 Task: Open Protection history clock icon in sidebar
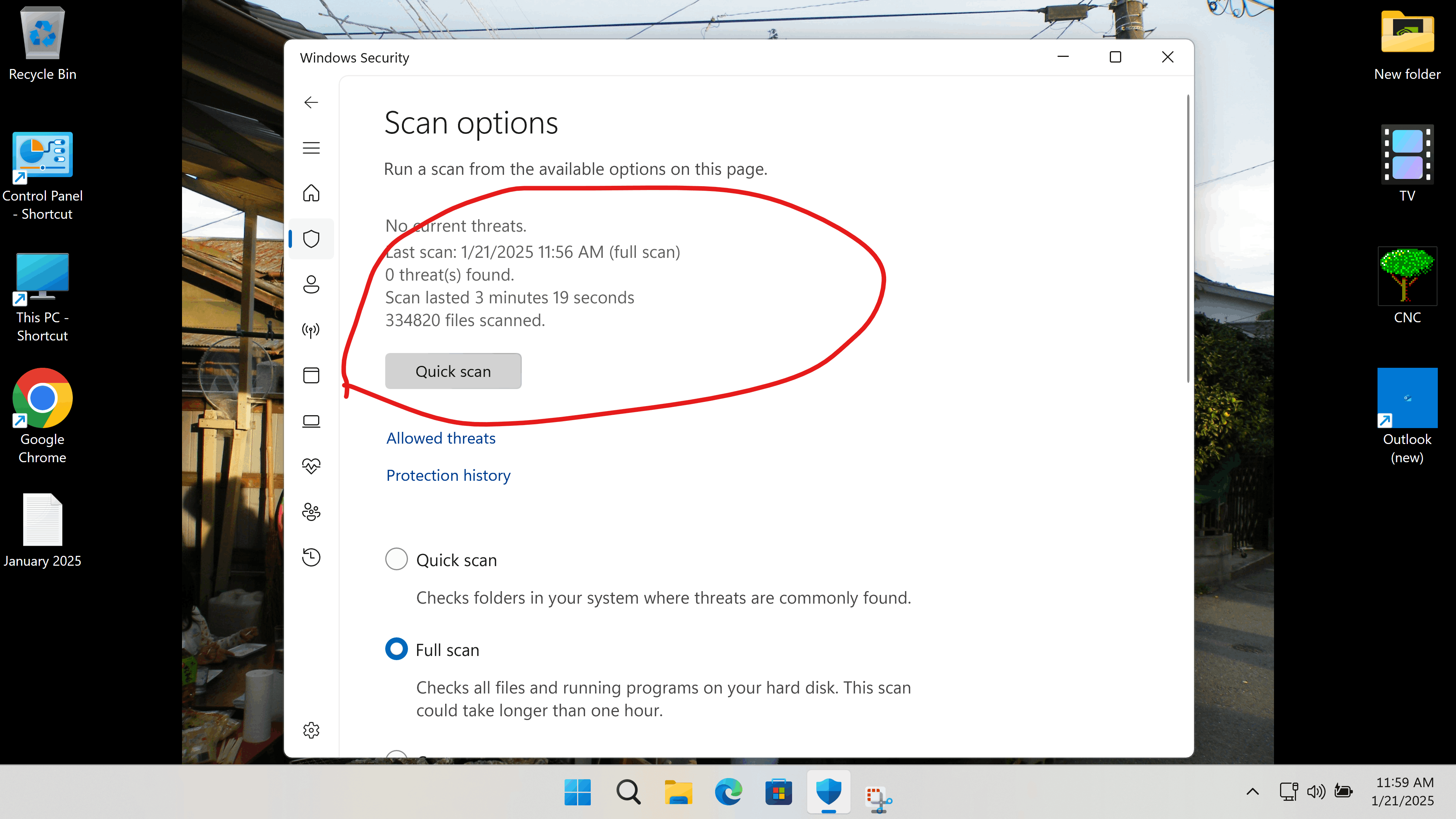pyautogui.click(x=311, y=557)
